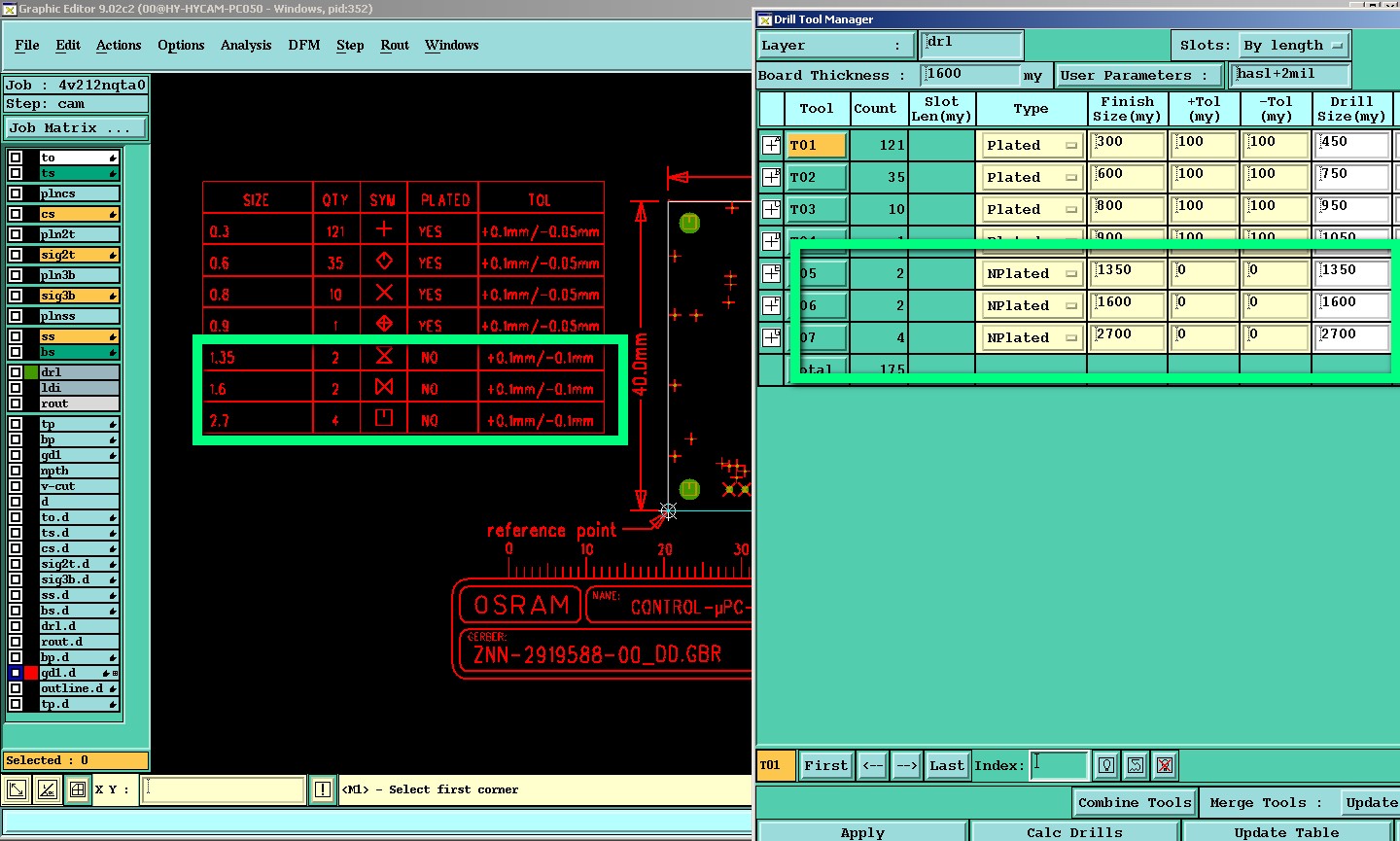Expand the T03 row plus icon
The image size is (1400, 841).
(771, 209)
